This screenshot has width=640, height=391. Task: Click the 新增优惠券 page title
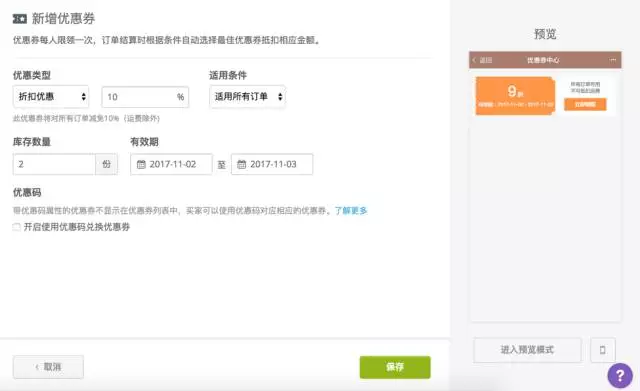(x=63, y=18)
